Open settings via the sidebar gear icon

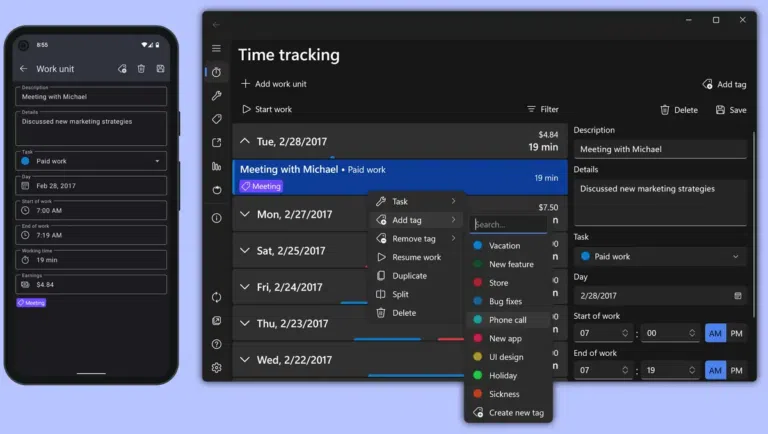pyautogui.click(x=216, y=368)
